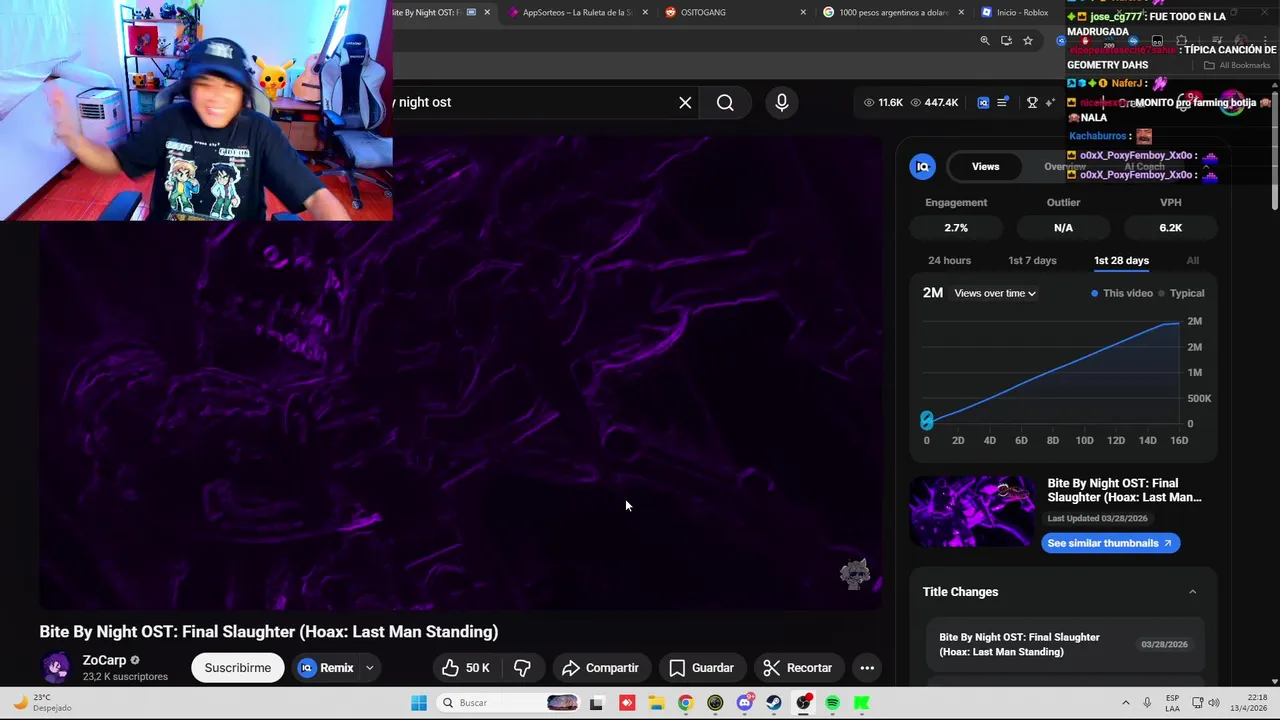The image size is (1280, 720).
Task: Open the Windows Start menu
Action: 419,703
